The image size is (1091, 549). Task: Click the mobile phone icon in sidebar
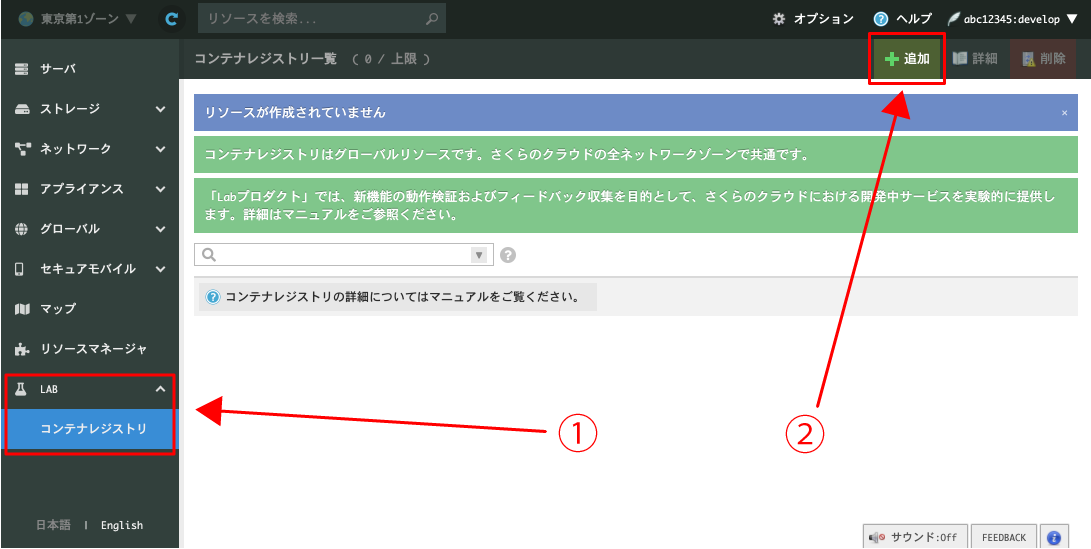[20, 269]
